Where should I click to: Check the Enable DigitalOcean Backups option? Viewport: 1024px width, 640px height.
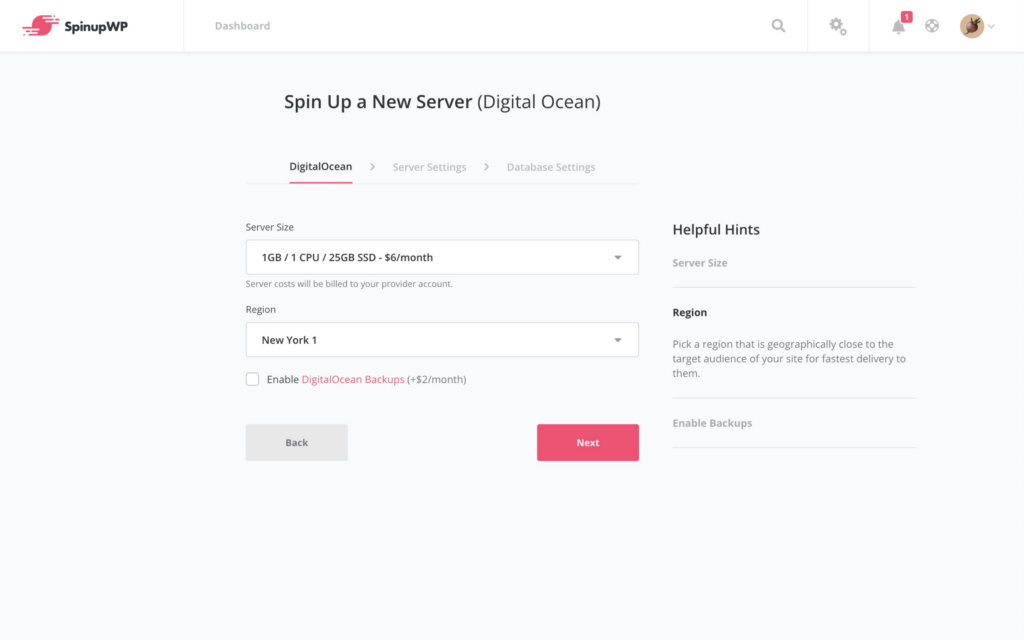(252, 379)
